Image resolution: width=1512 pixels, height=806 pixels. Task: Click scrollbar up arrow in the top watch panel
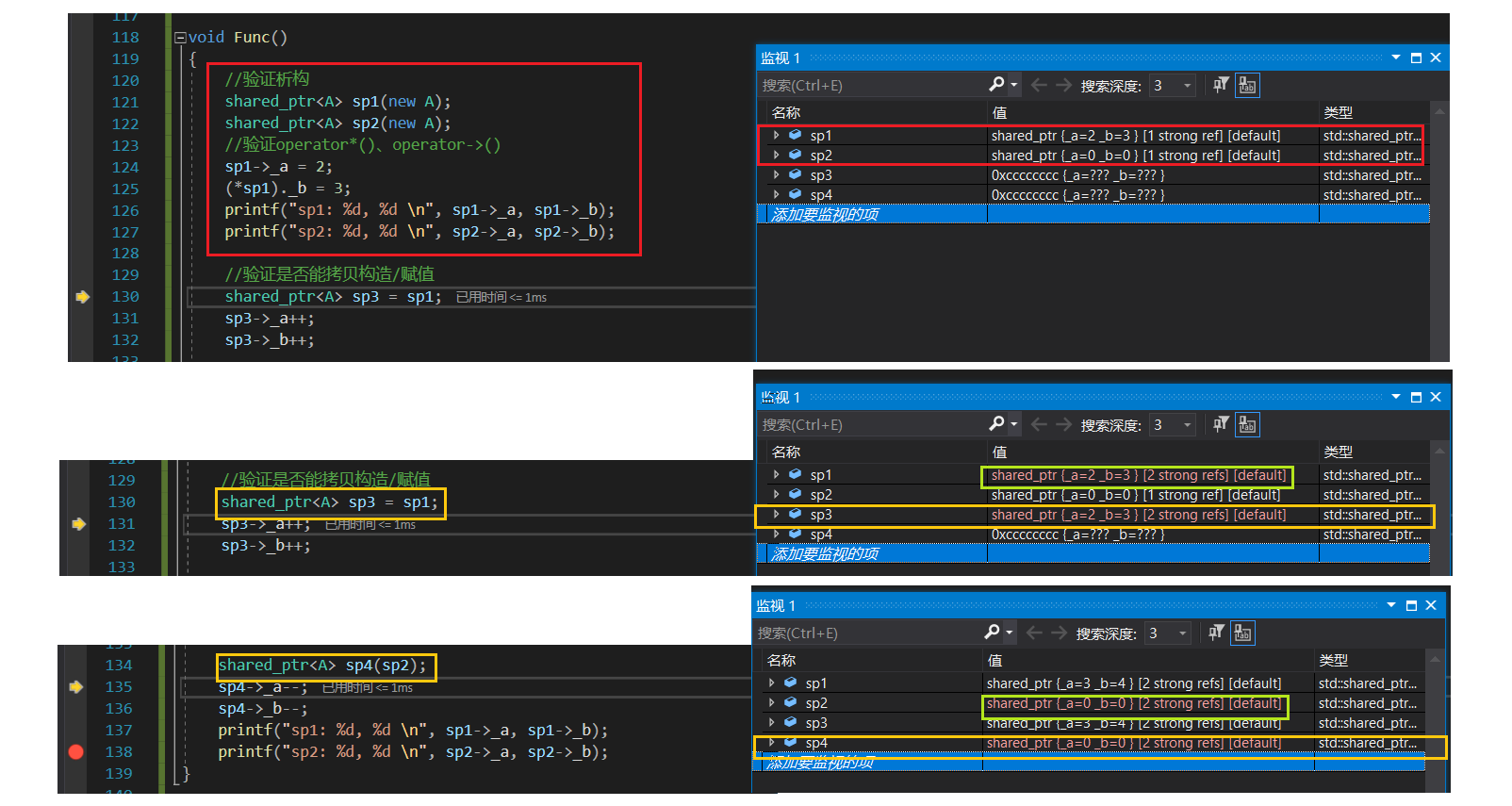(x=1438, y=111)
